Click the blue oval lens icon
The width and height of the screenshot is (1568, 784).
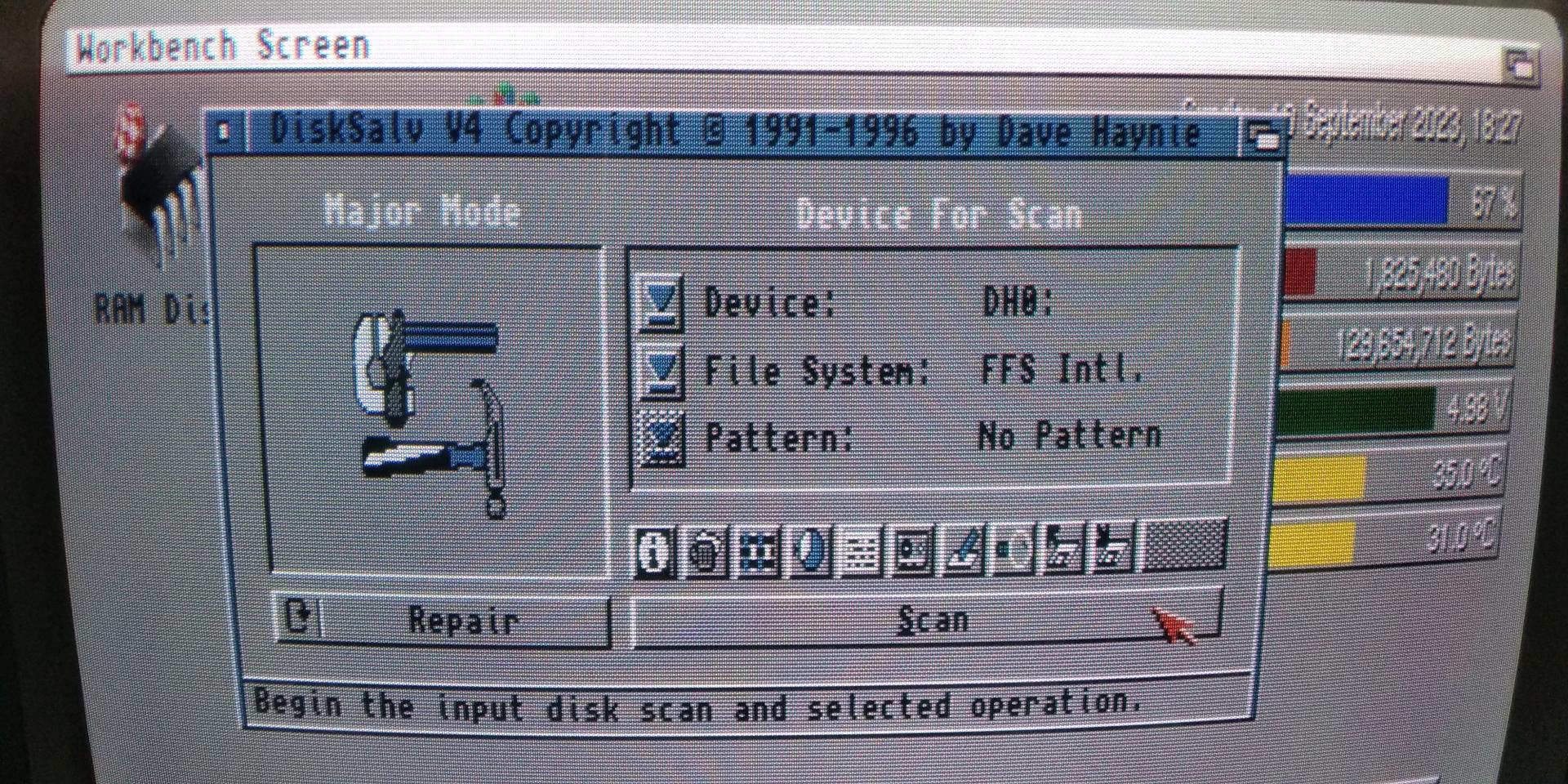808,550
